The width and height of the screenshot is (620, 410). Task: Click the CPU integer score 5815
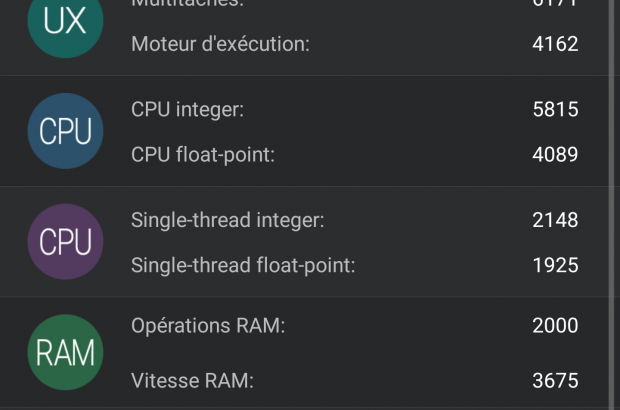click(x=555, y=110)
